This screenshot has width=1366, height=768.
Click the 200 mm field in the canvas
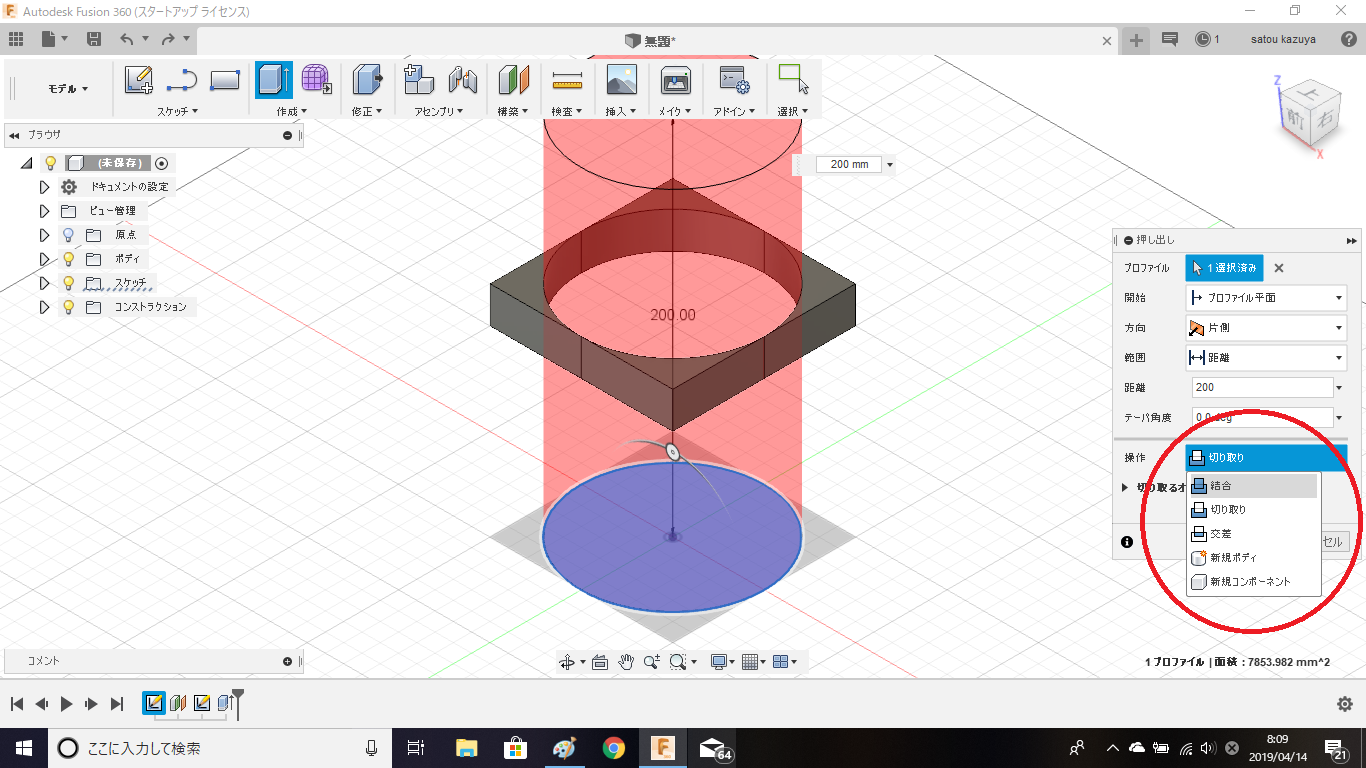(849, 164)
